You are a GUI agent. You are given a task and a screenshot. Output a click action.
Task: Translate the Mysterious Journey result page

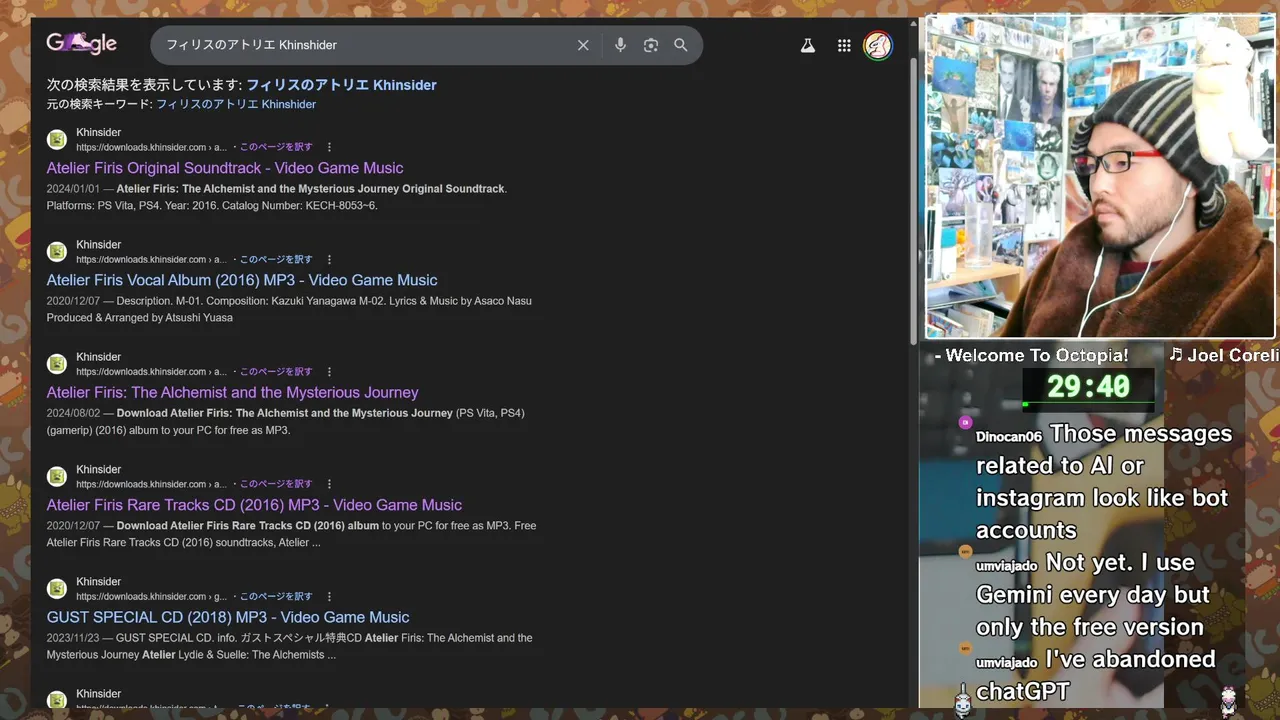click(x=276, y=372)
